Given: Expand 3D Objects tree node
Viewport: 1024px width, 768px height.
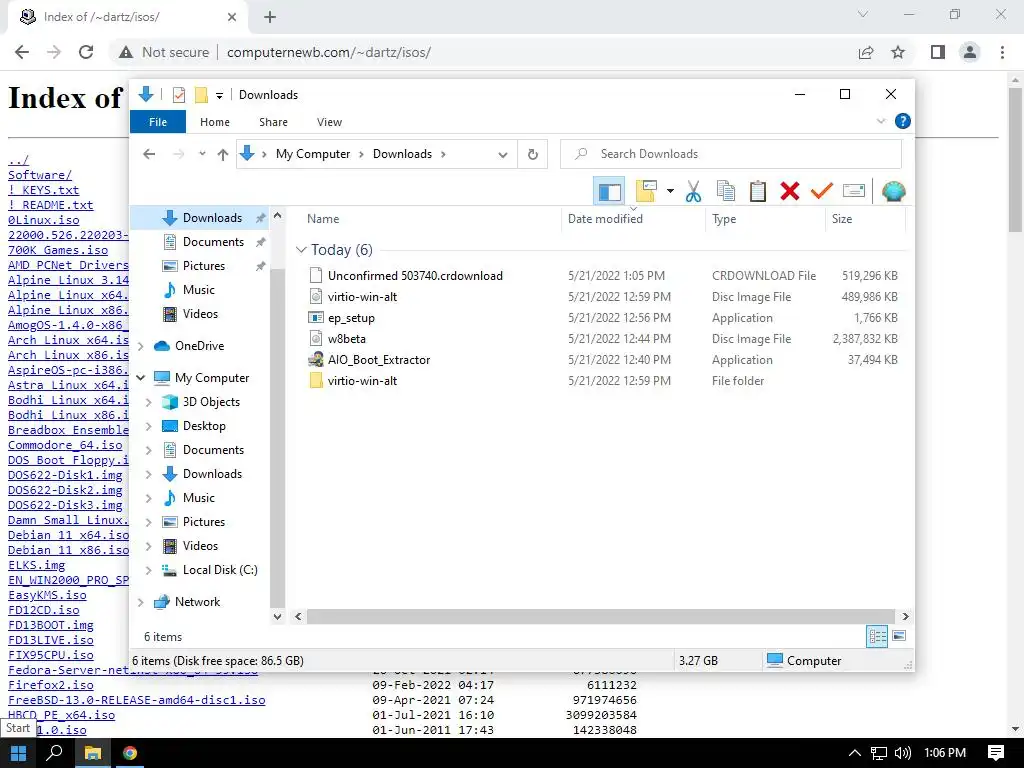Looking at the screenshot, I should click(x=148, y=402).
